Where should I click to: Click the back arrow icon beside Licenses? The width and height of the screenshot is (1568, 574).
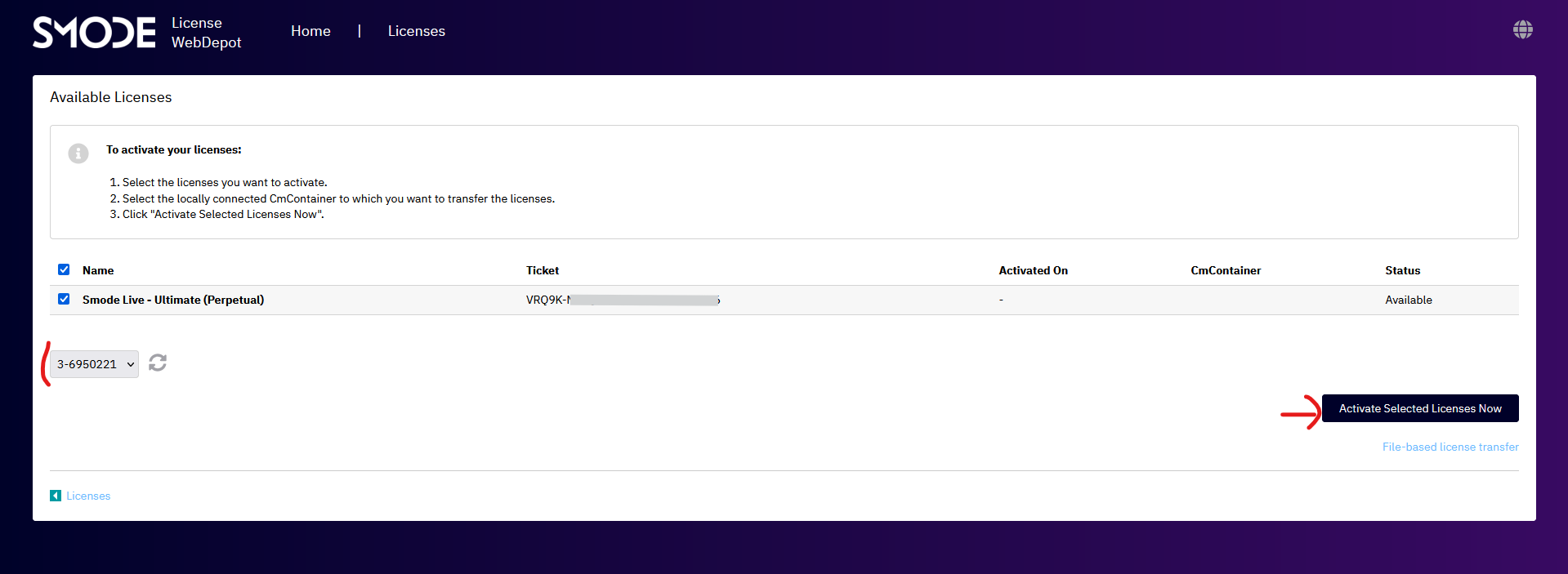click(x=56, y=496)
